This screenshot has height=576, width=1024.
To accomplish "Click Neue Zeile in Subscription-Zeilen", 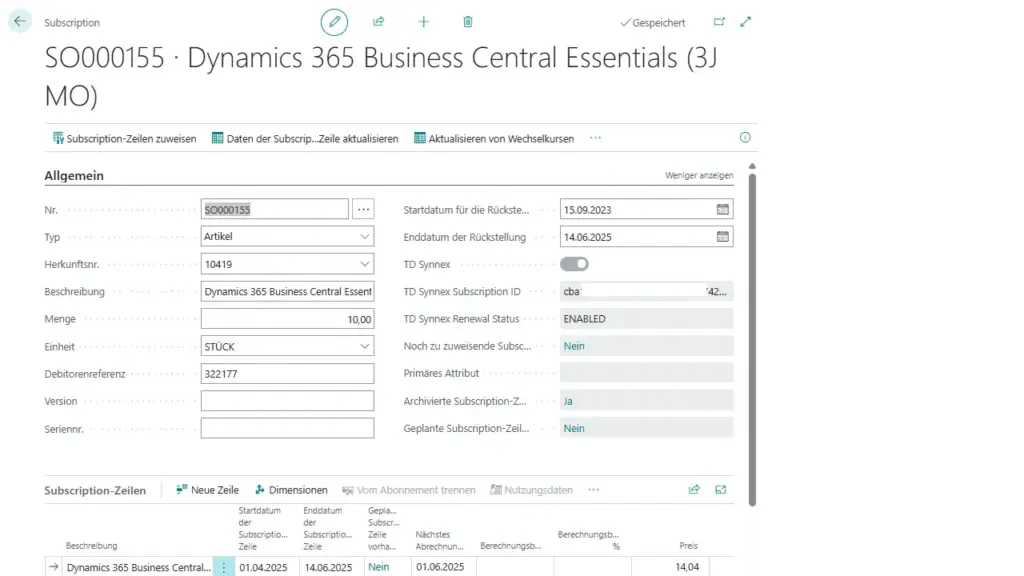I will pyautogui.click(x=207, y=490).
